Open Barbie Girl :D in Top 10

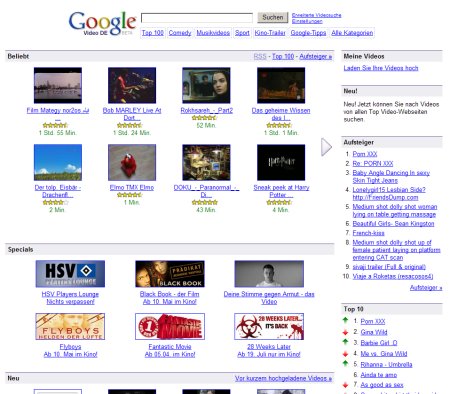click(379, 343)
